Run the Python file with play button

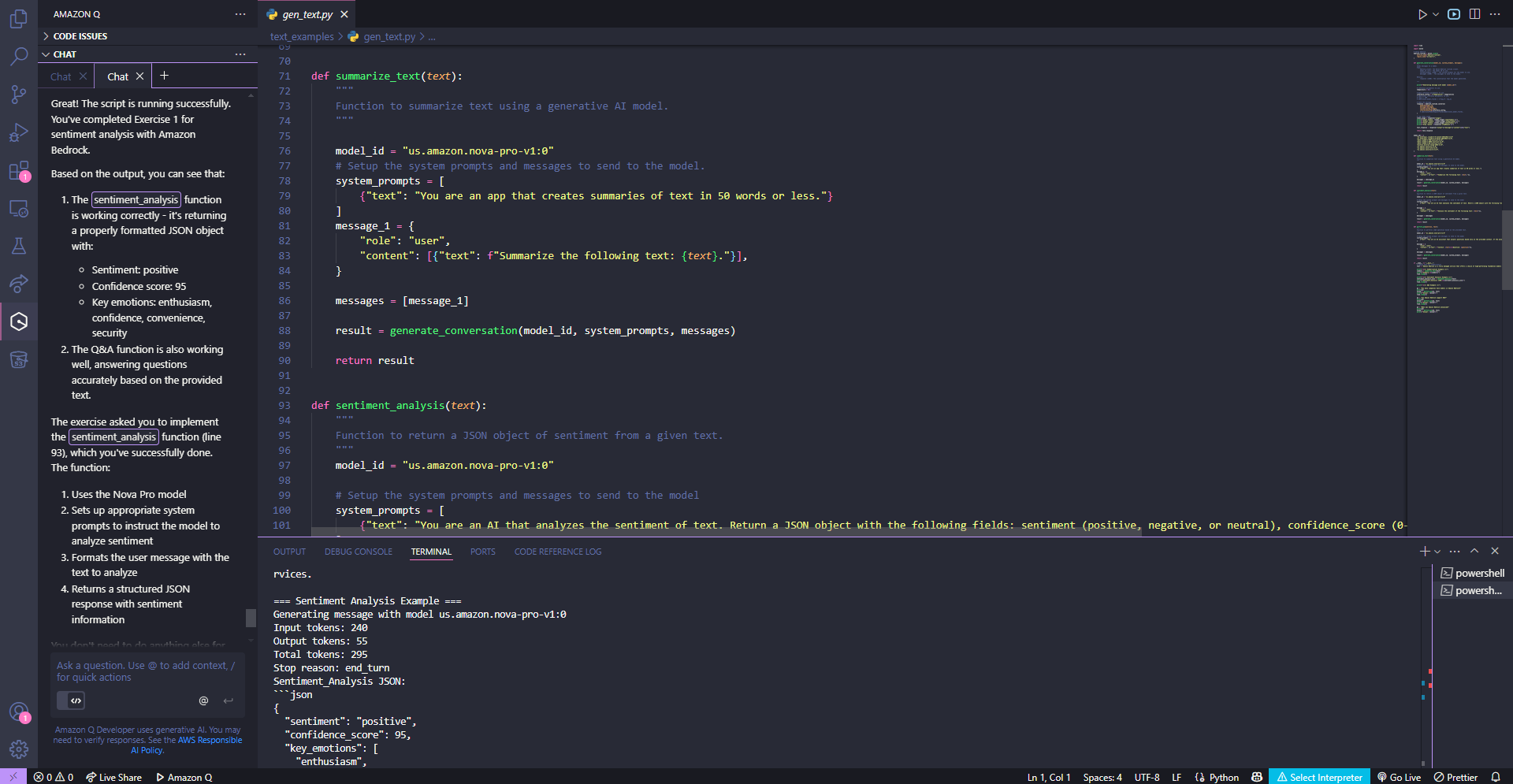pos(1422,14)
